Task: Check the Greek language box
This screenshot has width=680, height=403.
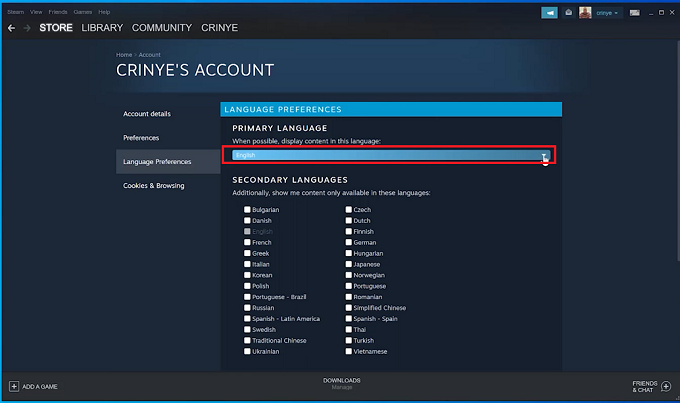Action: tap(247, 253)
